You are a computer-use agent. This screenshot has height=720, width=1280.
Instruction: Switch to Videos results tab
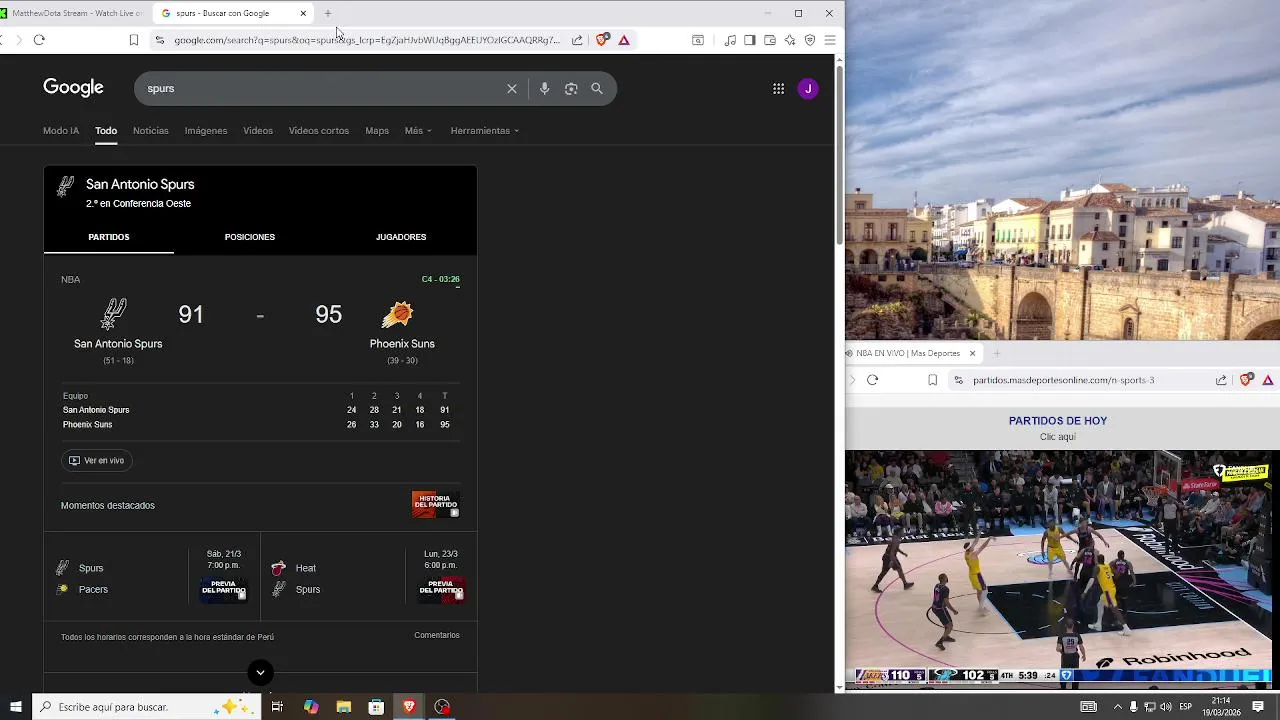[258, 131]
